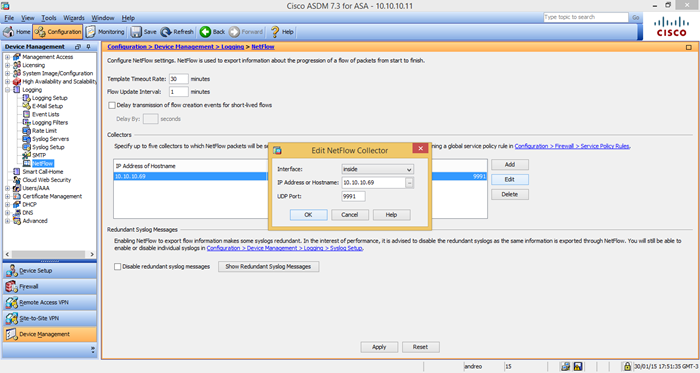Select Rate Limit in the tree

[x=44, y=131]
